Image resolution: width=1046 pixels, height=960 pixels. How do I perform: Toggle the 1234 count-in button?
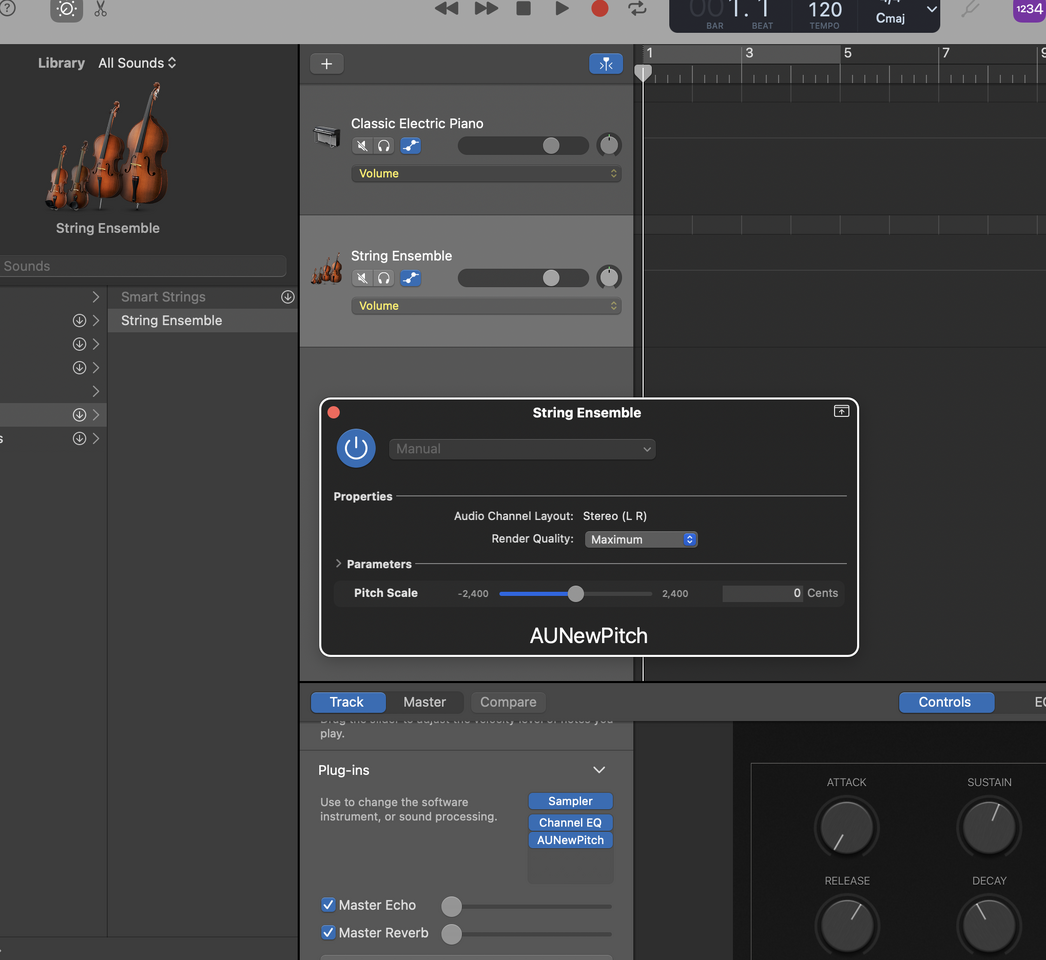1029,9
